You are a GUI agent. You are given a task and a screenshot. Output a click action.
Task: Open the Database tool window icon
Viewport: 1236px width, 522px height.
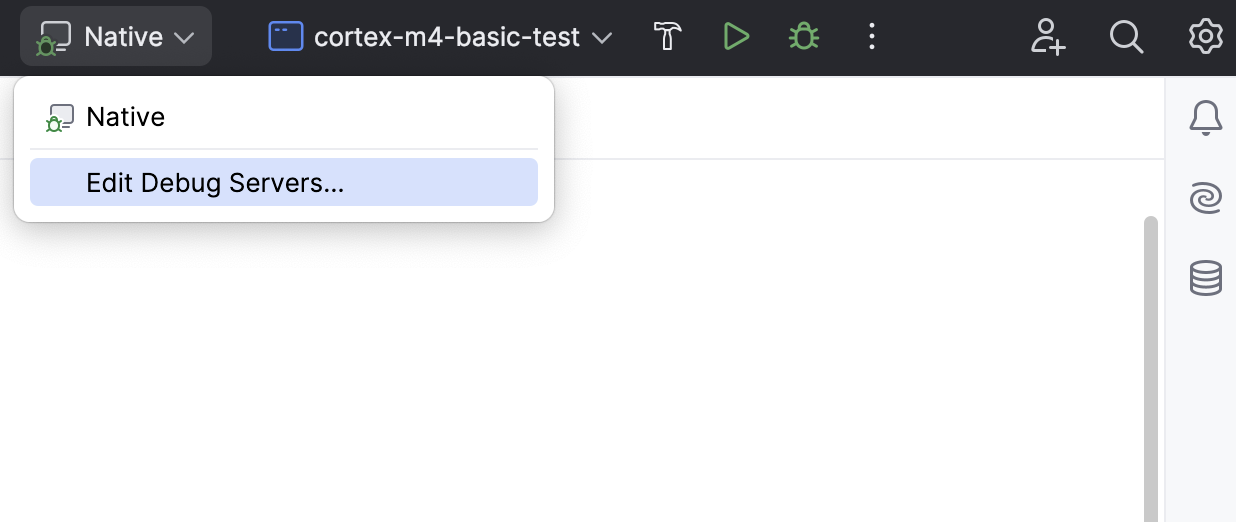pyautogui.click(x=1206, y=277)
